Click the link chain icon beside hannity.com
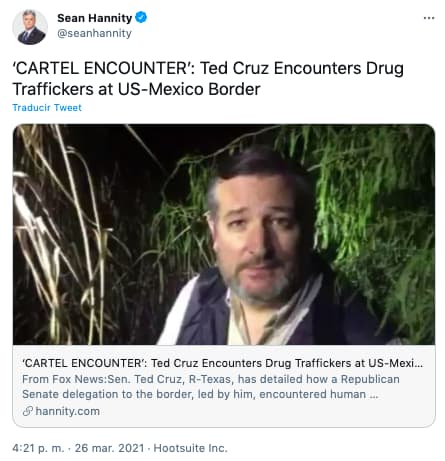Screen dimensions: 445x461 27,411
